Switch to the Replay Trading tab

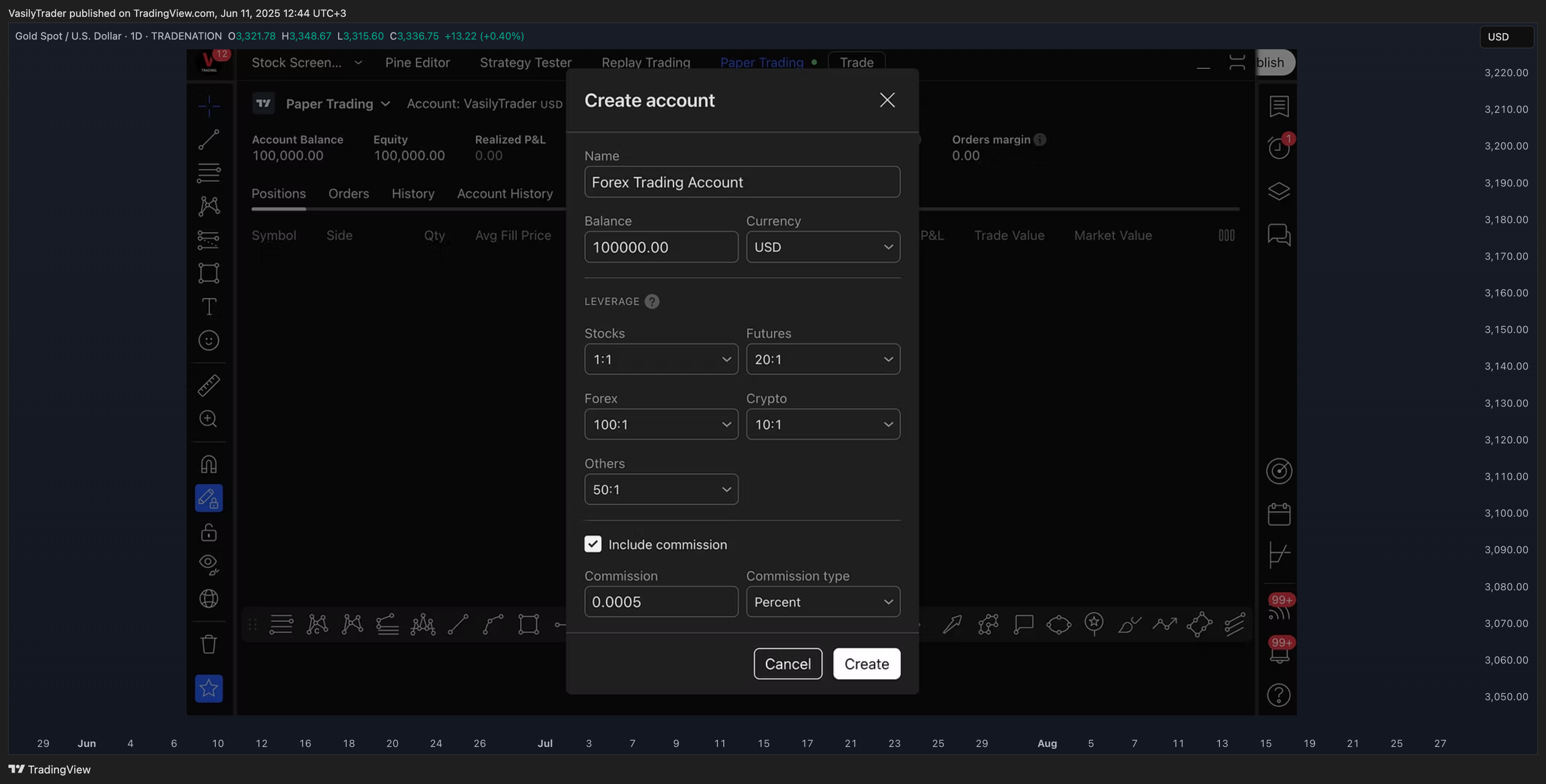[646, 62]
